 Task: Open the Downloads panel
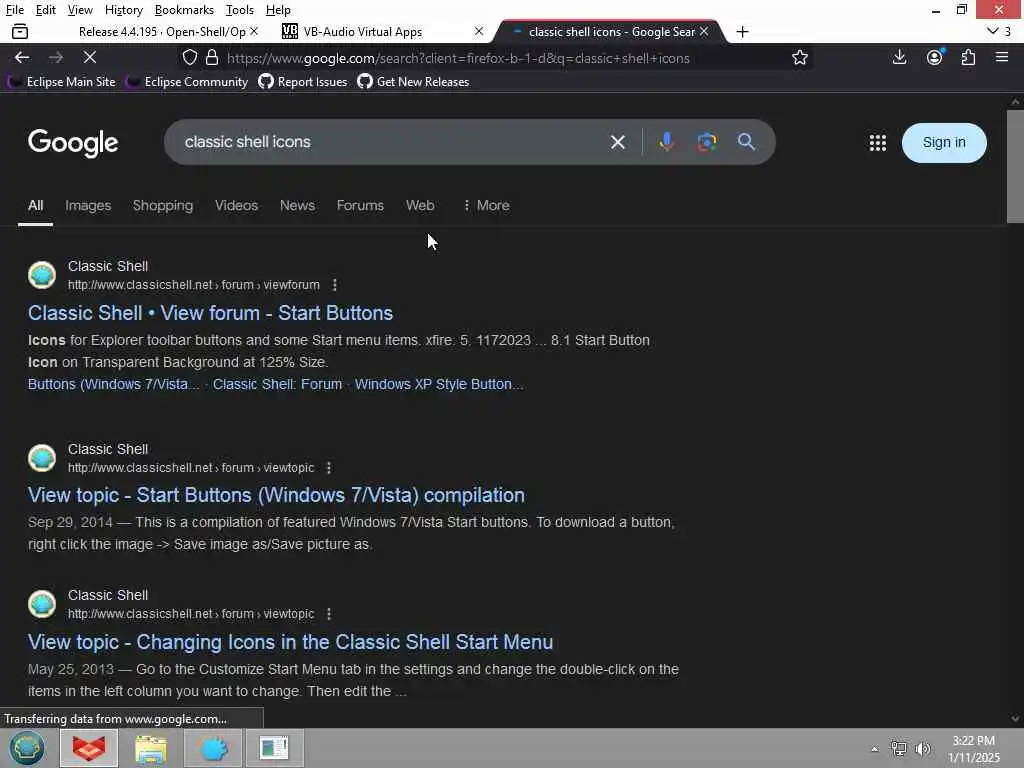(x=899, y=57)
